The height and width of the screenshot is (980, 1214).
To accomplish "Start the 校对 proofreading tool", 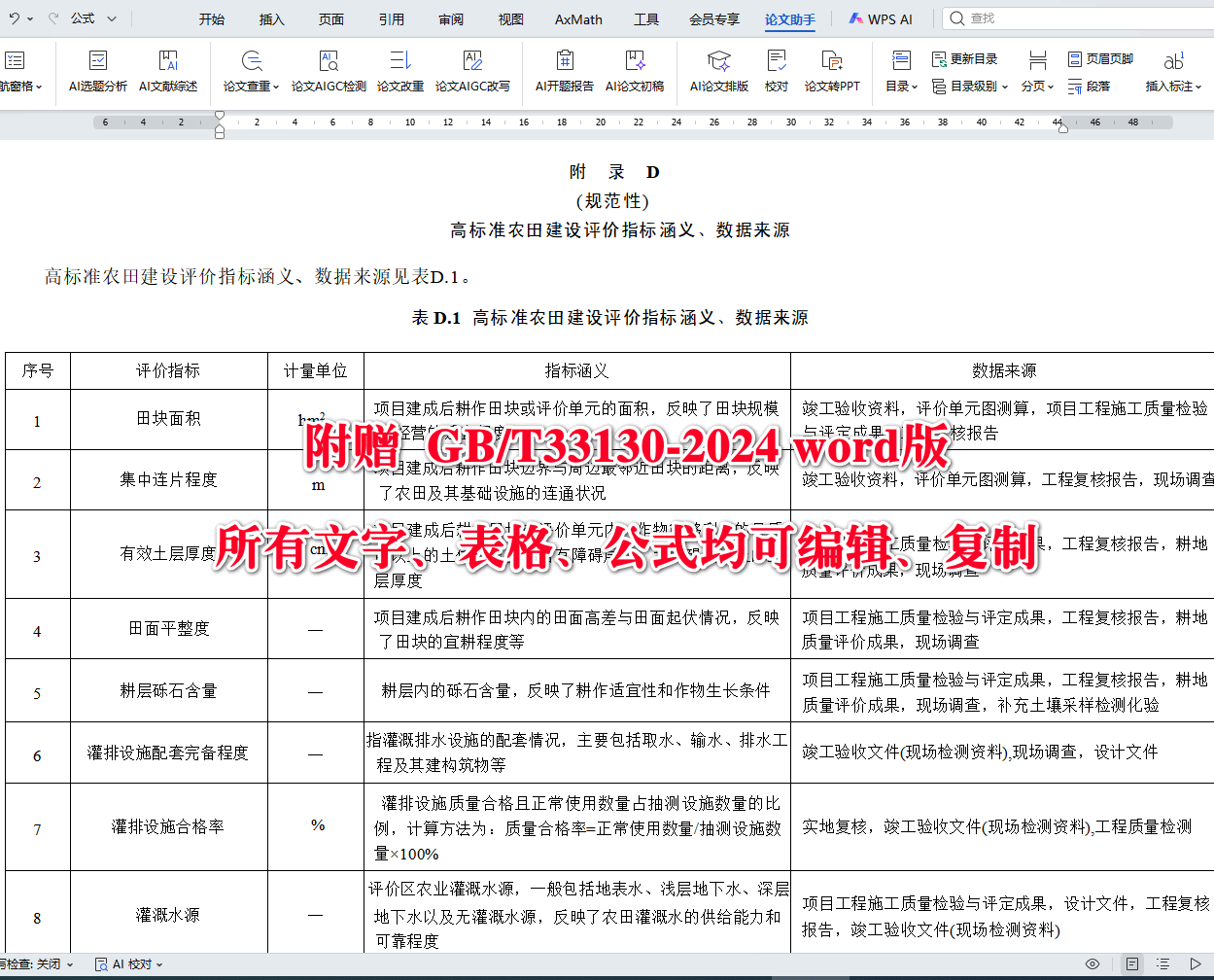I will pos(776,73).
